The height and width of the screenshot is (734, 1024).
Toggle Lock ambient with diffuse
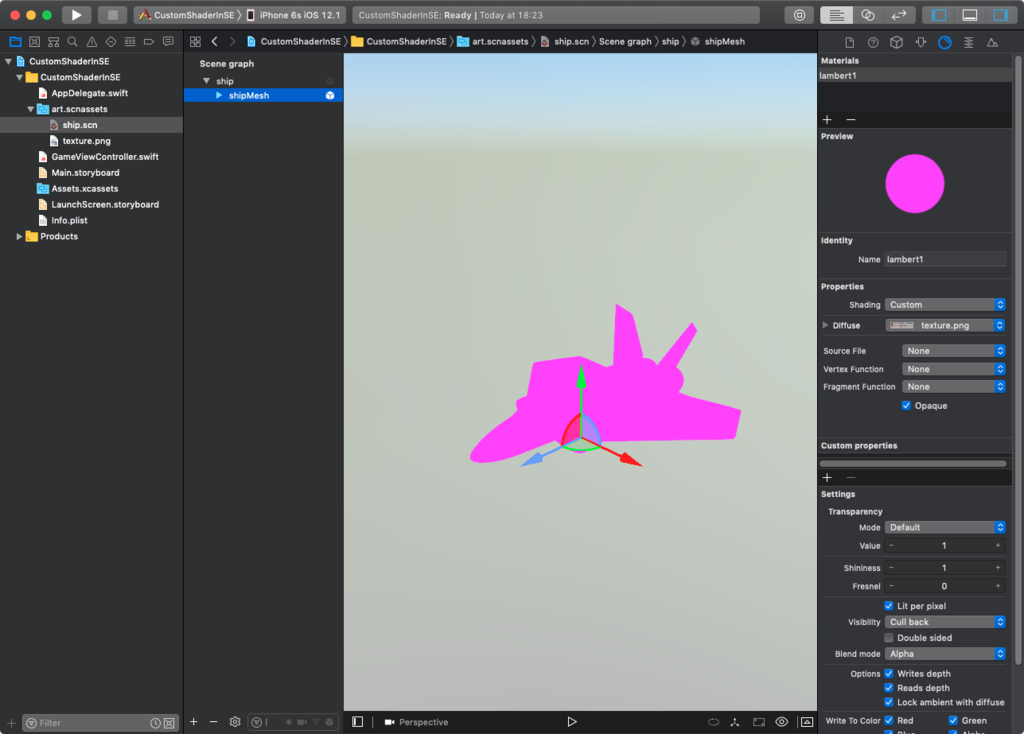(x=889, y=702)
